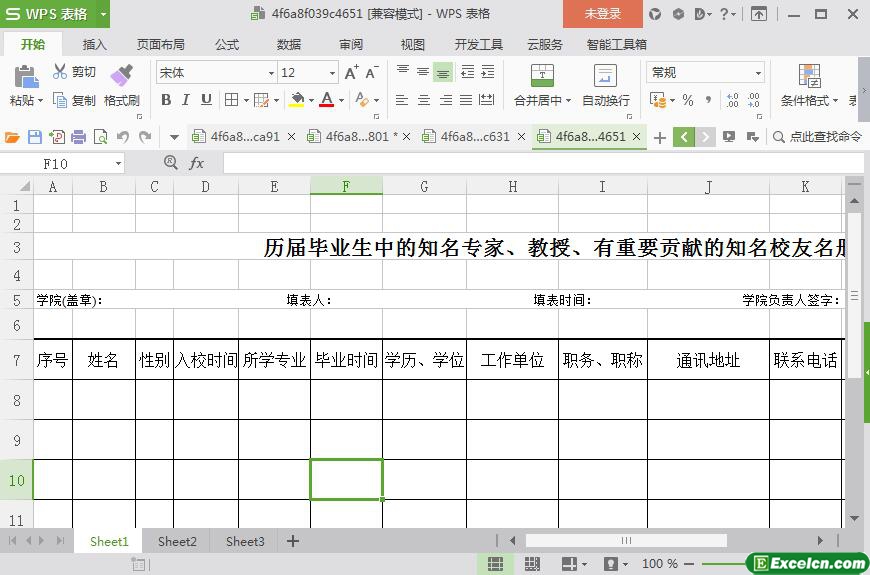Increase font size with A+ icon
870x575 pixels.
click(x=352, y=72)
